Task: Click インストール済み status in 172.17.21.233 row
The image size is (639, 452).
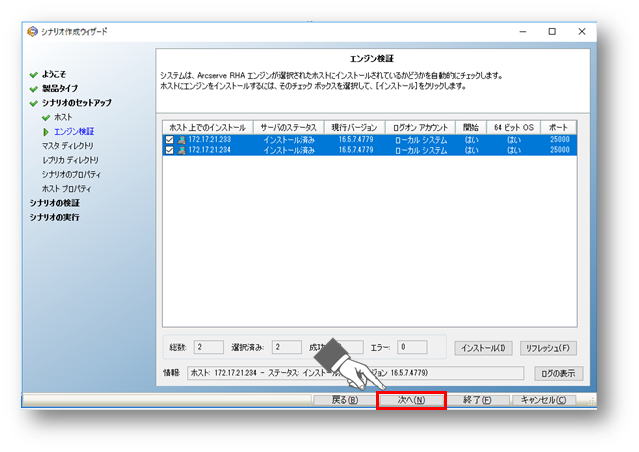Action: [x=289, y=140]
